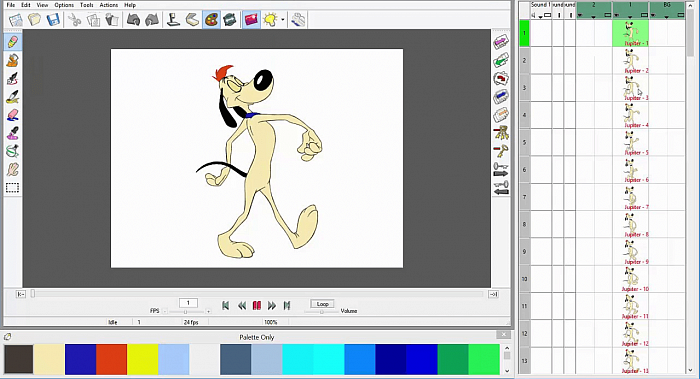Click the key bunch icon in right panel
Screen dimensions: 700x379
point(501,133)
